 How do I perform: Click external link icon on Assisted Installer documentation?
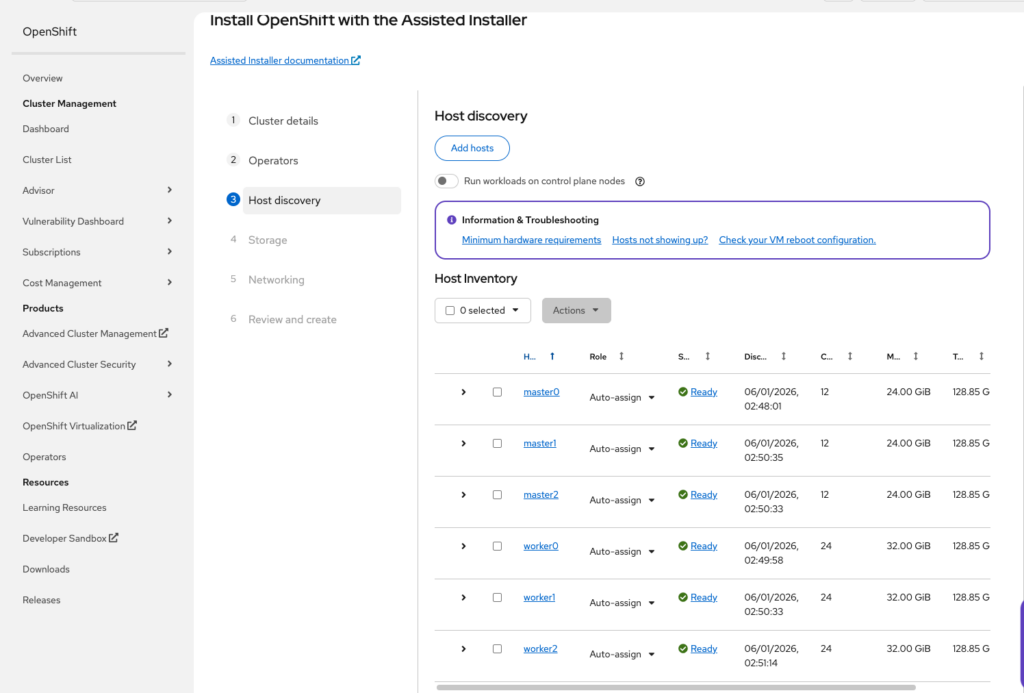point(356,60)
